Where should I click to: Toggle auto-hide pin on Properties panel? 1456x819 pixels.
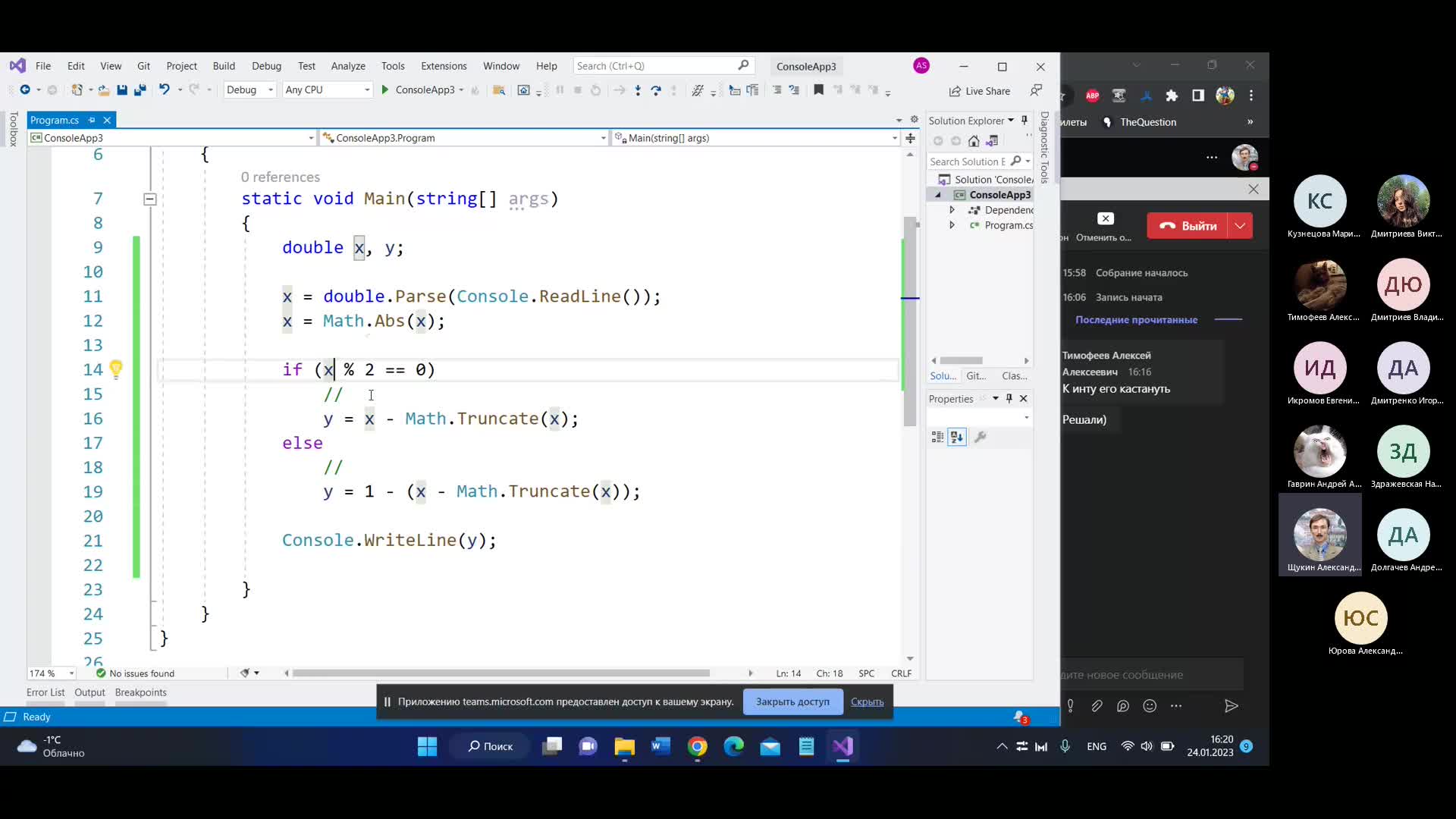(1009, 398)
